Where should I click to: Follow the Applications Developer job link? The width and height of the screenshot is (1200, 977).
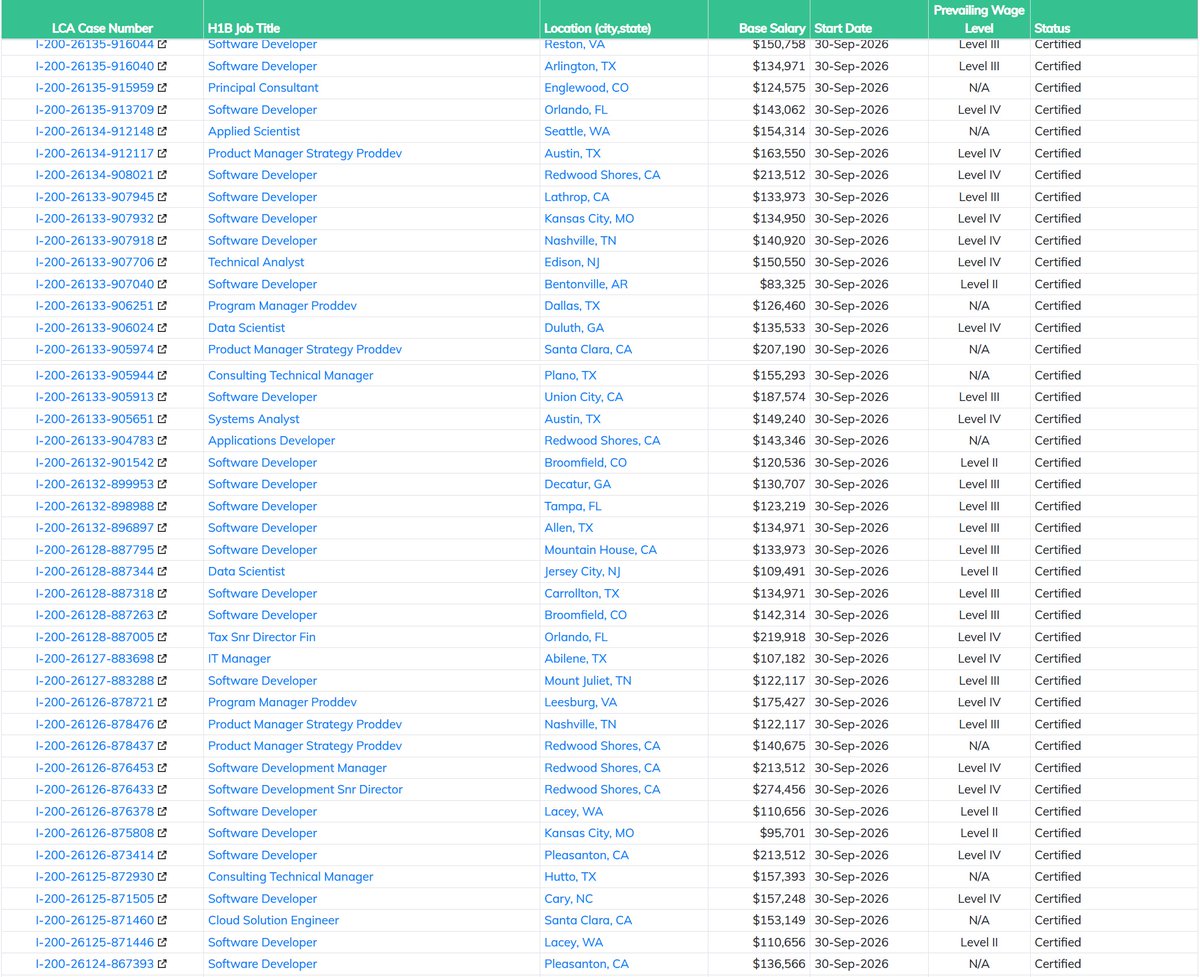(x=272, y=441)
